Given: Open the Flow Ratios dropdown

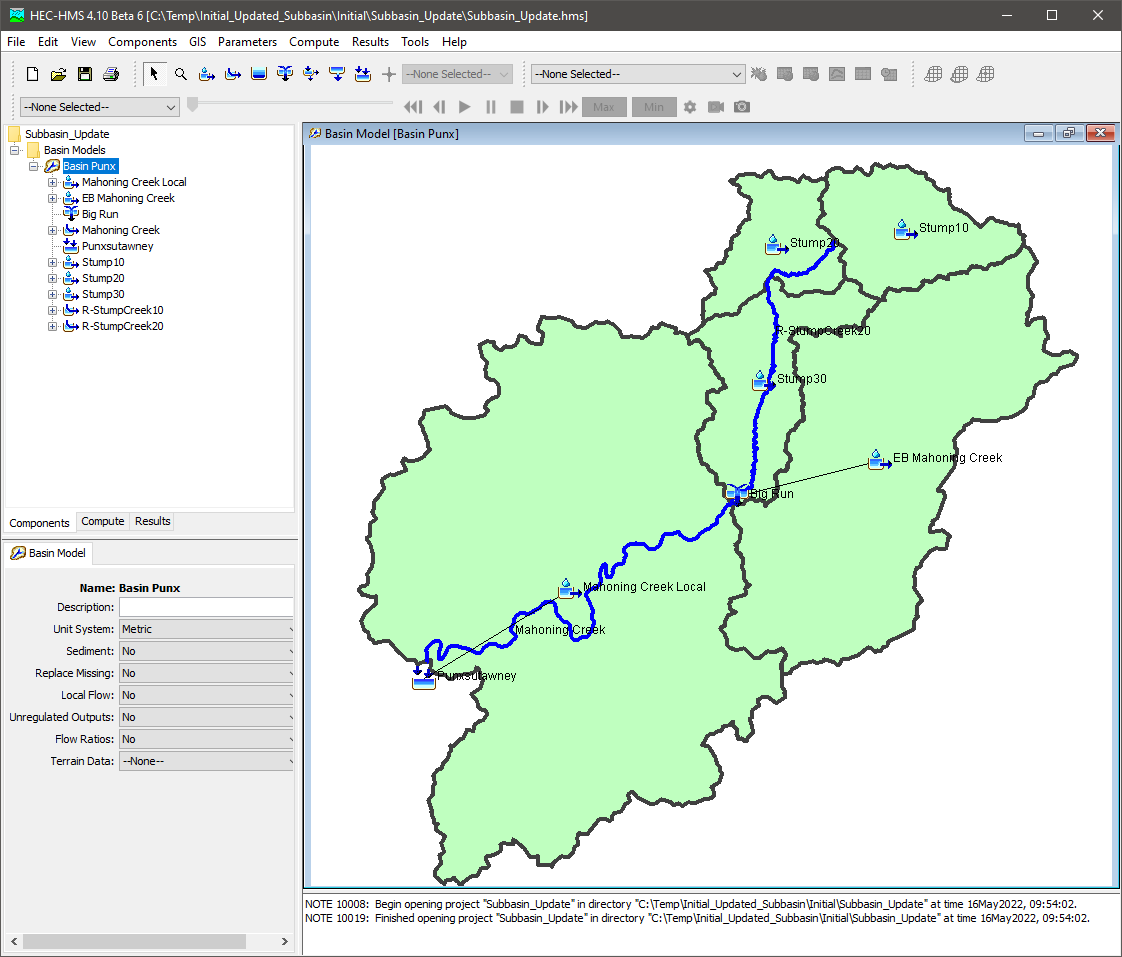Looking at the screenshot, I should [x=206, y=739].
